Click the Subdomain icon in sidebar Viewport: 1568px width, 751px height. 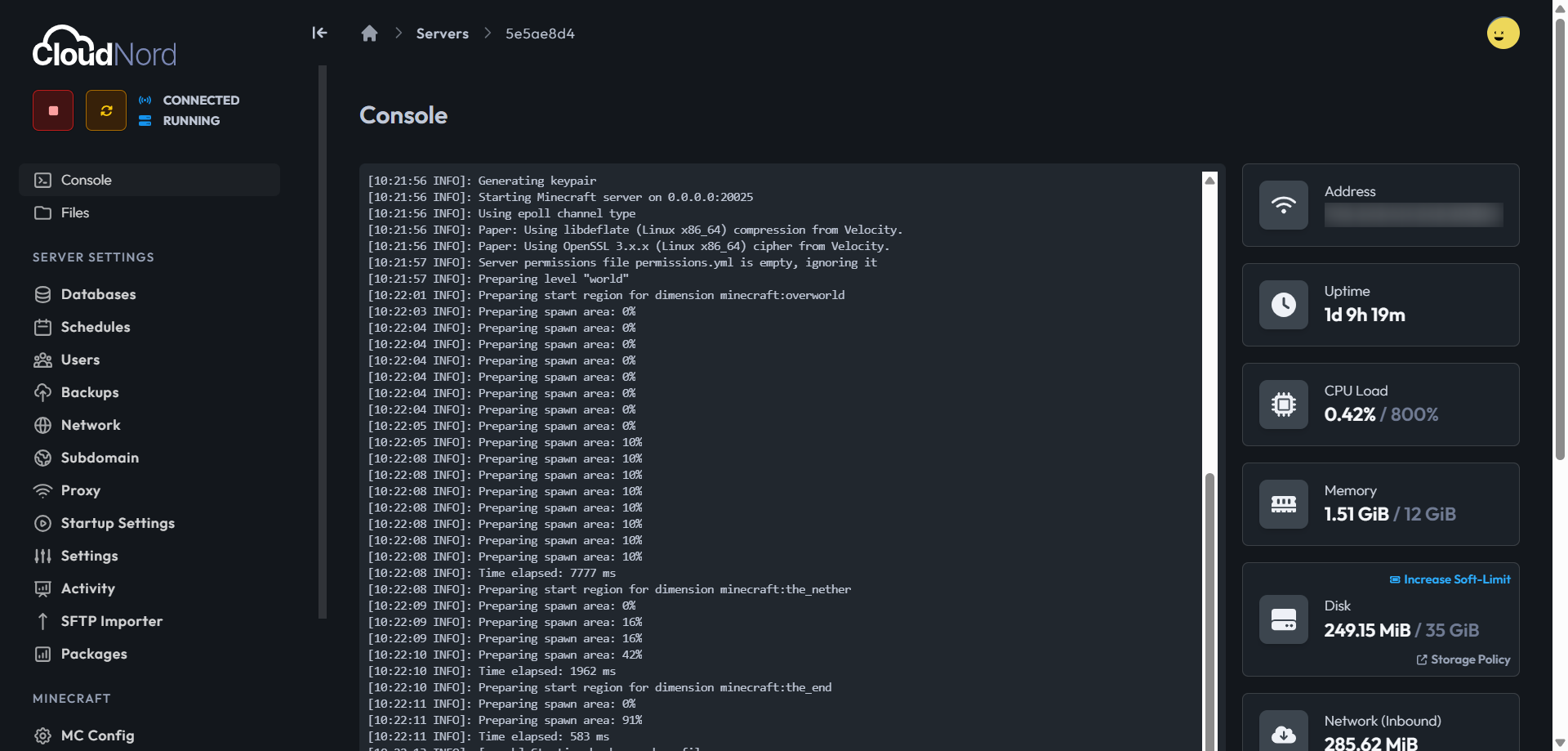click(43, 458)
